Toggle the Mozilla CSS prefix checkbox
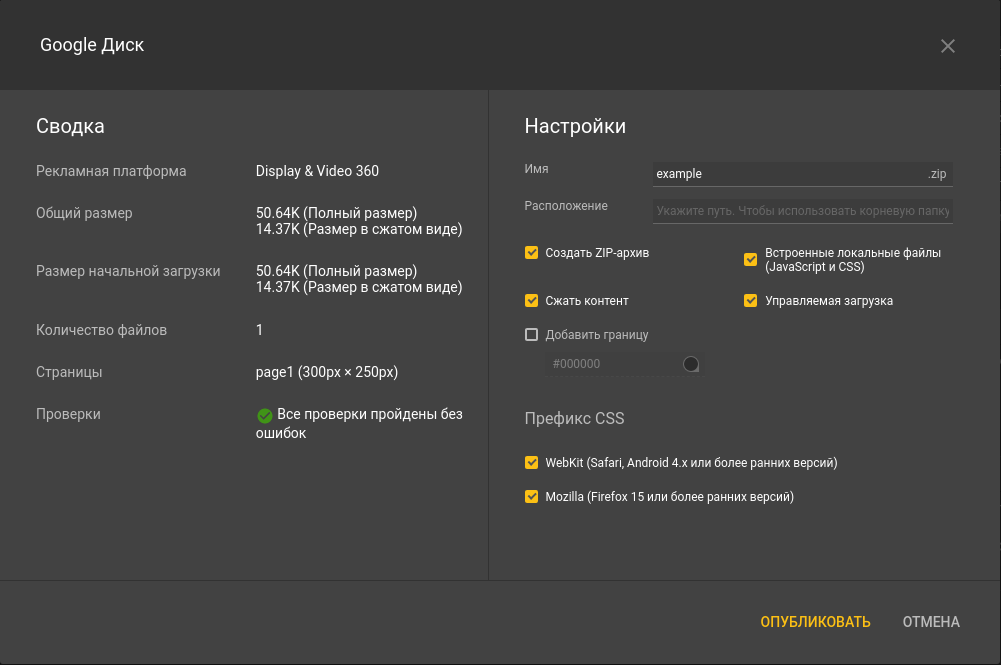 [x=532, y=496]
